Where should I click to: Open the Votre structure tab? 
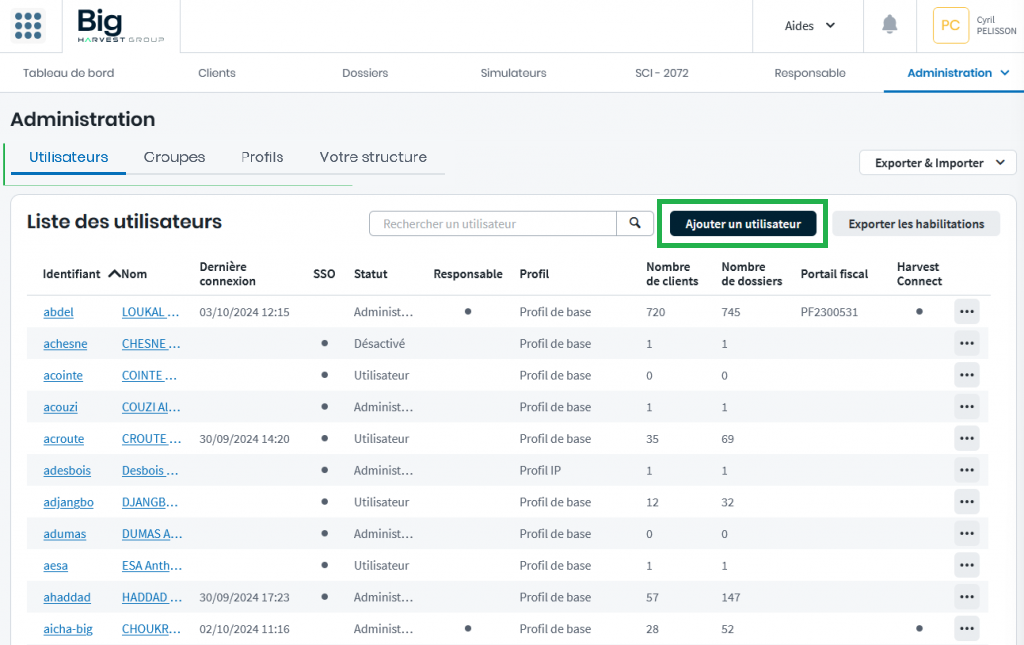click(373, 157)
